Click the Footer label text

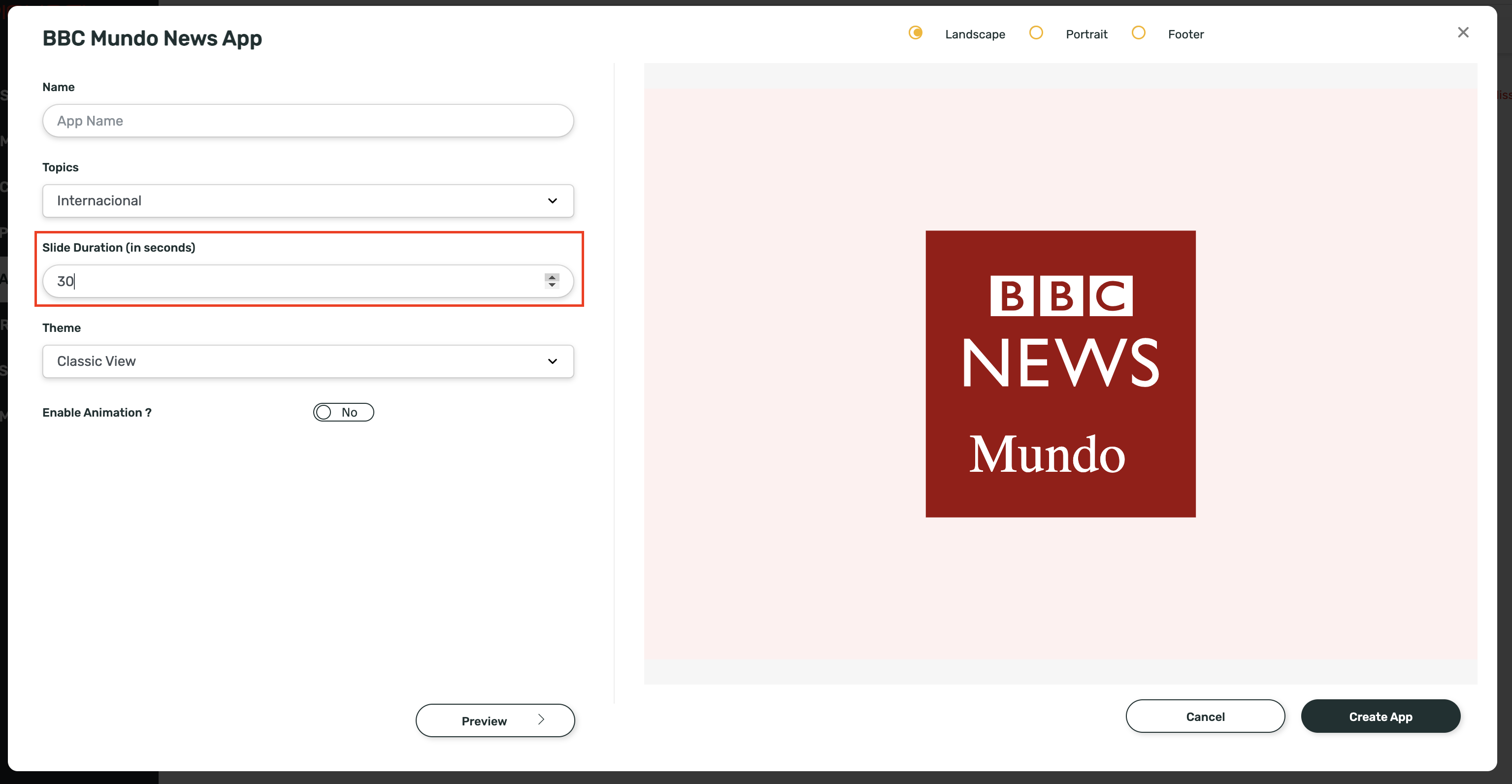click(x=1185, y=34)
